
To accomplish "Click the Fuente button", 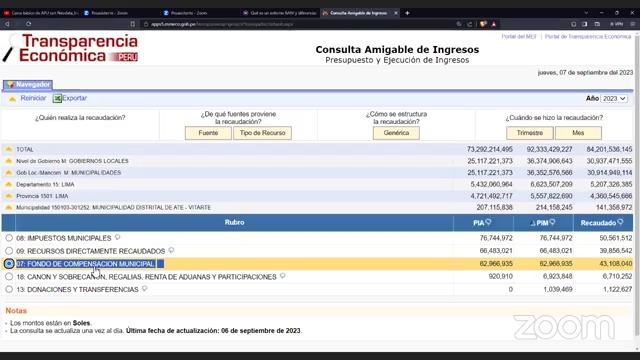I will click(208, 133).
